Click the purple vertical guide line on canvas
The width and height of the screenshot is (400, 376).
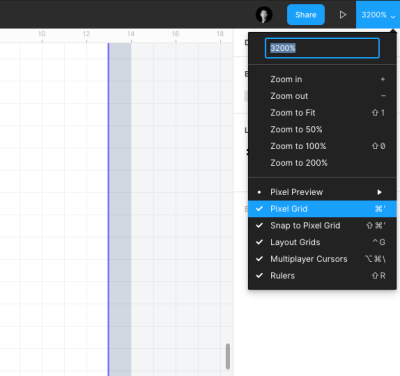[108, 209]
